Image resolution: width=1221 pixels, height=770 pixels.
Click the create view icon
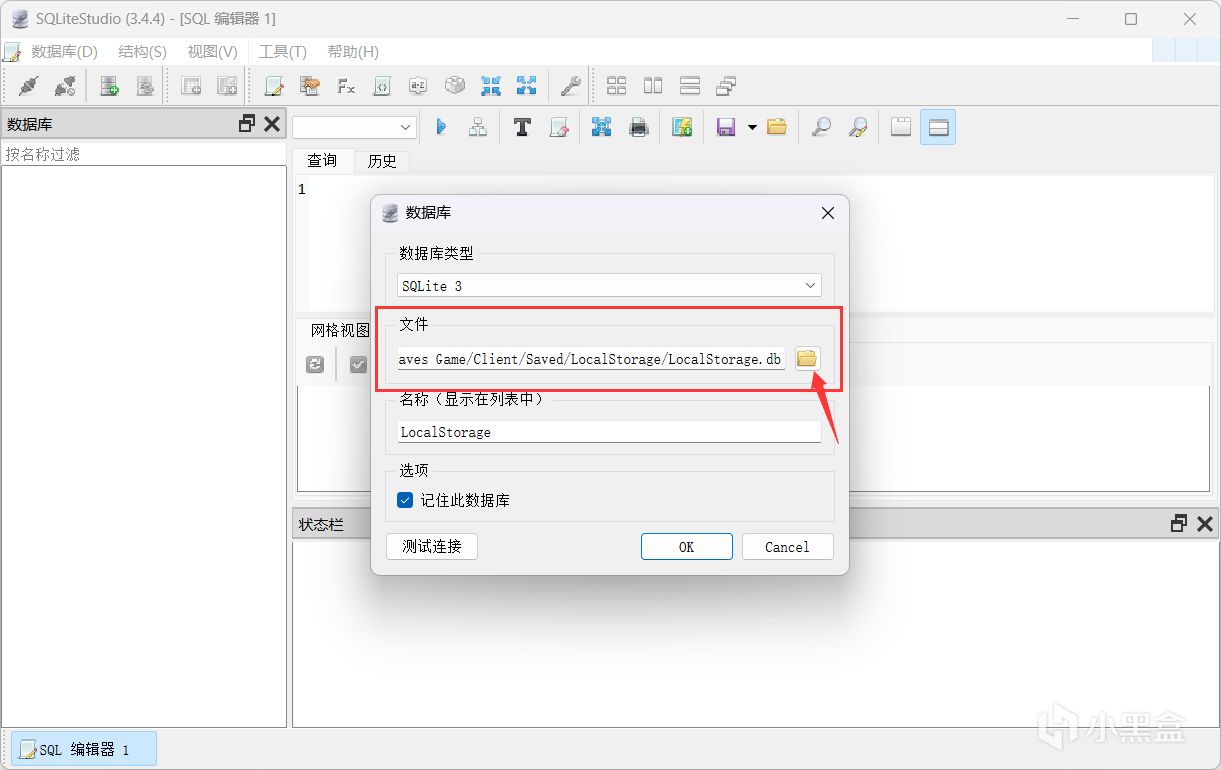pyautogui.click(x=227, y=87)
